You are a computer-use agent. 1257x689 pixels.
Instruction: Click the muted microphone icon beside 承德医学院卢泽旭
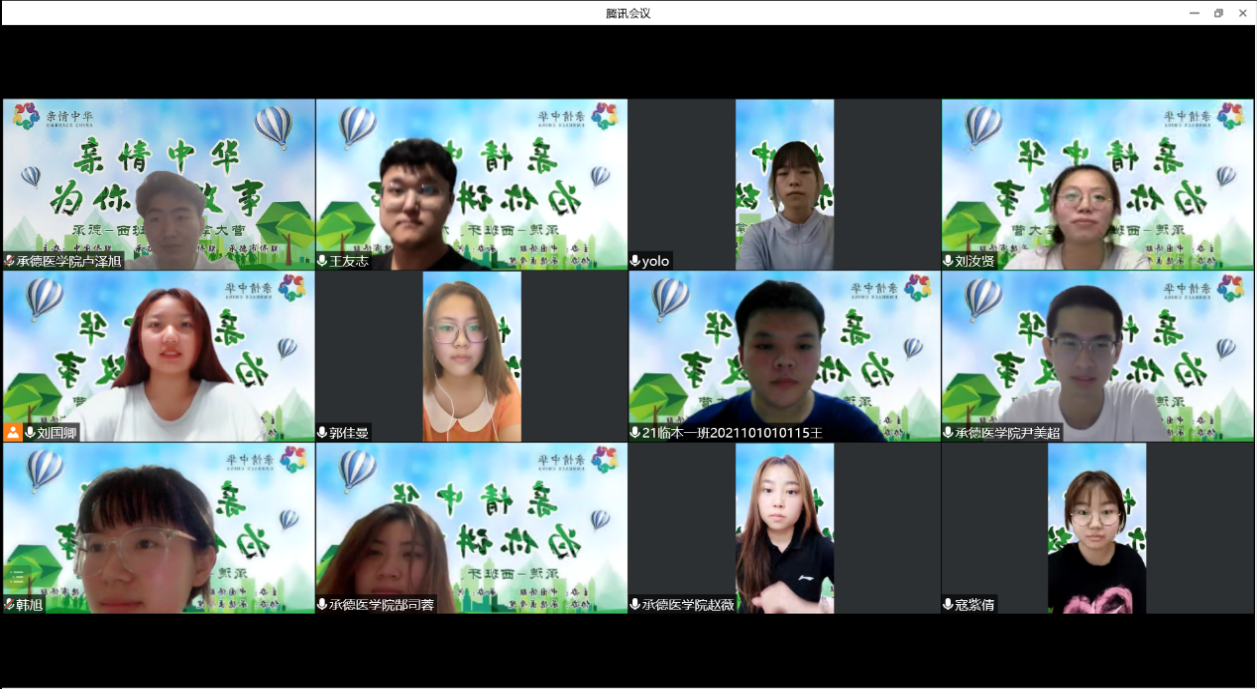point(9,261)
